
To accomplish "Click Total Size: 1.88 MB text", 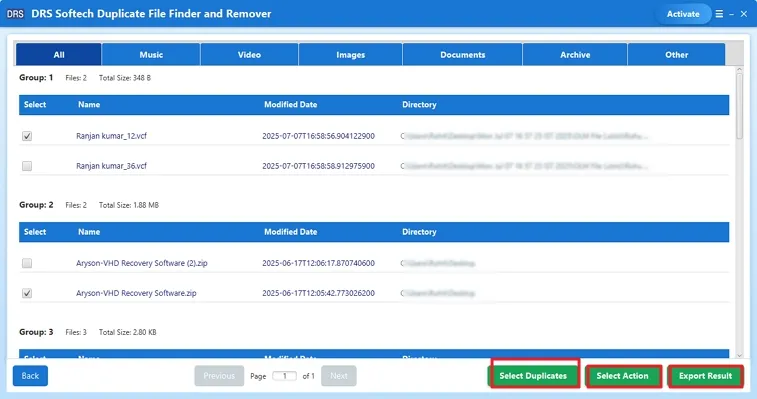I will click(129, 205).
